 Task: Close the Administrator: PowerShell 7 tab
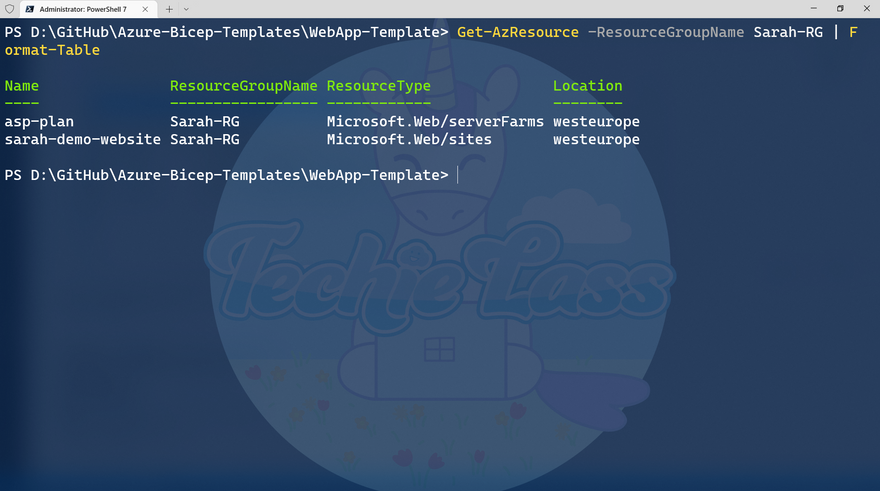pyautogui.click(x=145, y=9)
